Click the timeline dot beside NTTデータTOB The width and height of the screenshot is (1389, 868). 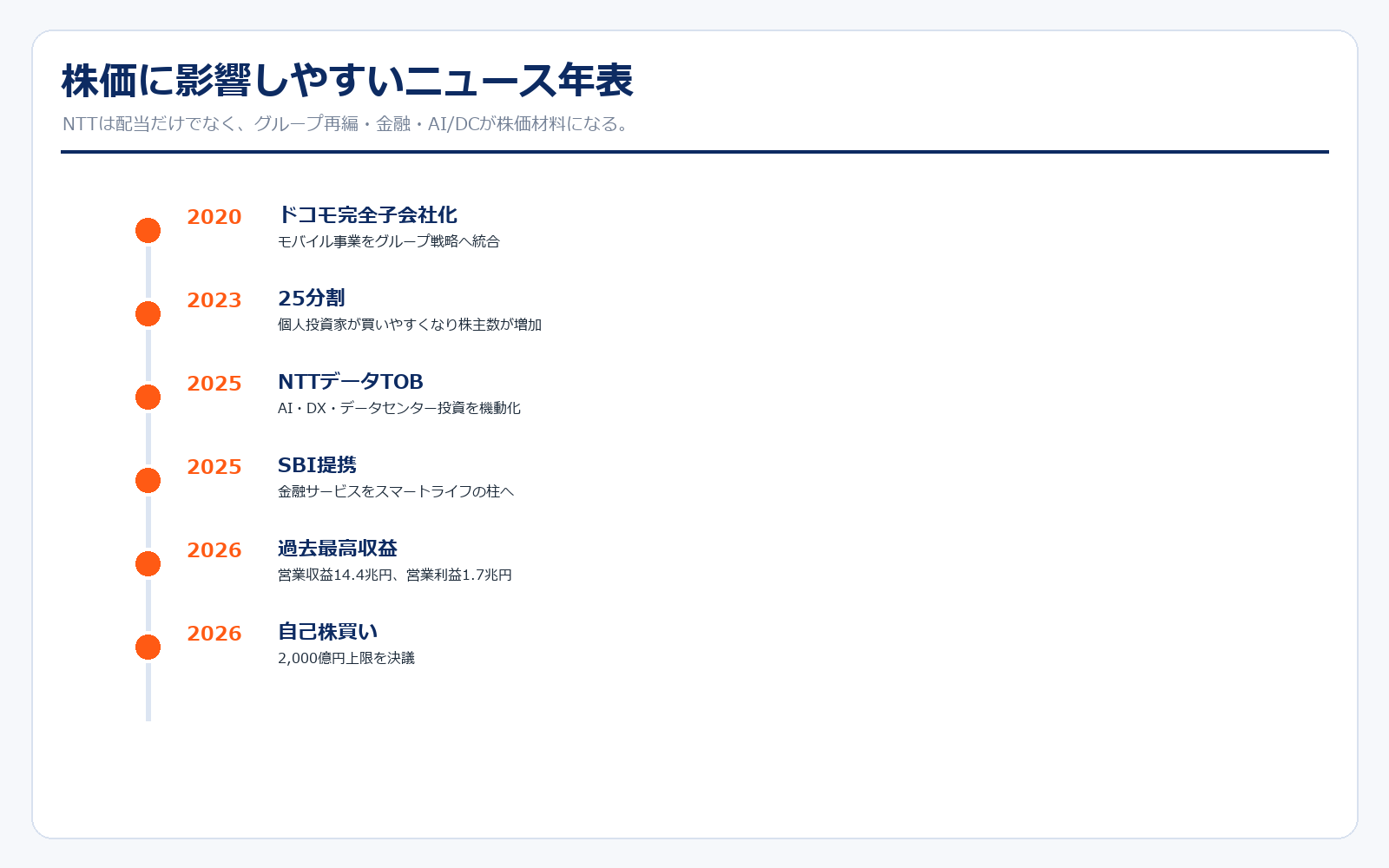(x=148, y=398)
